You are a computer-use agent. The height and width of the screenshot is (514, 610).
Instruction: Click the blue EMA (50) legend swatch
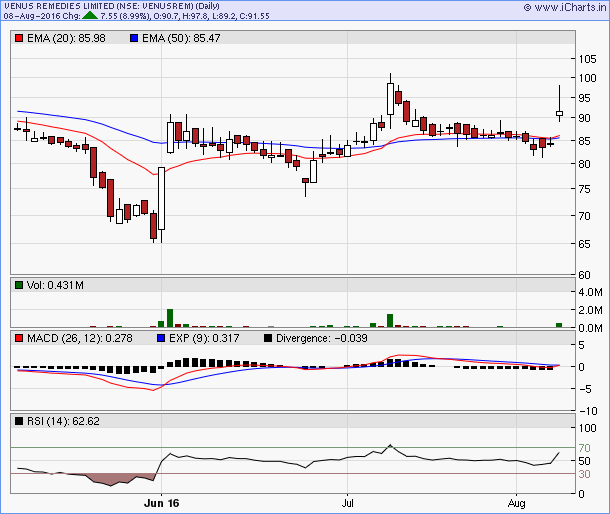(x=134, y=38)
